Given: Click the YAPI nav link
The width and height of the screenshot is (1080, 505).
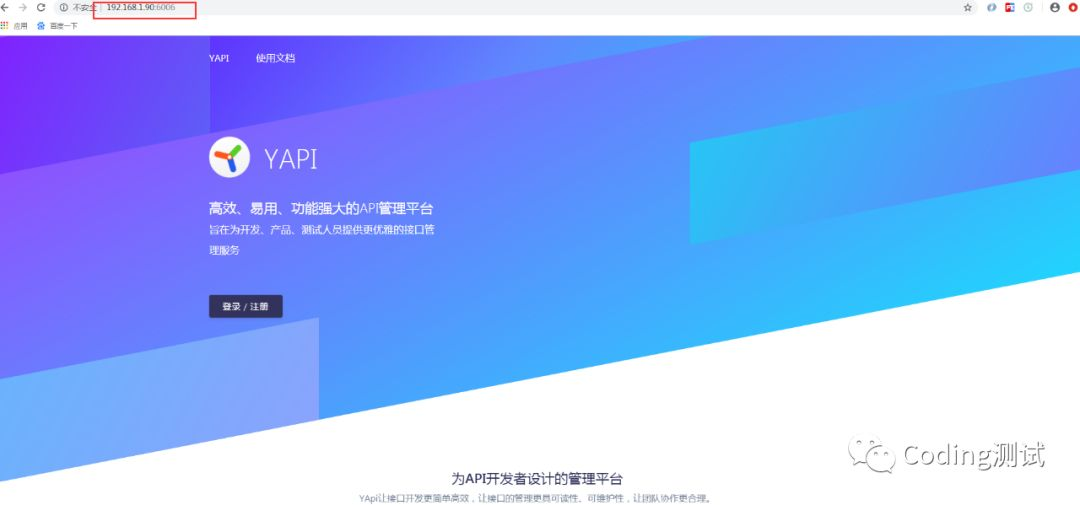Looking at the screenshot, I should click(x=219, y=59).
